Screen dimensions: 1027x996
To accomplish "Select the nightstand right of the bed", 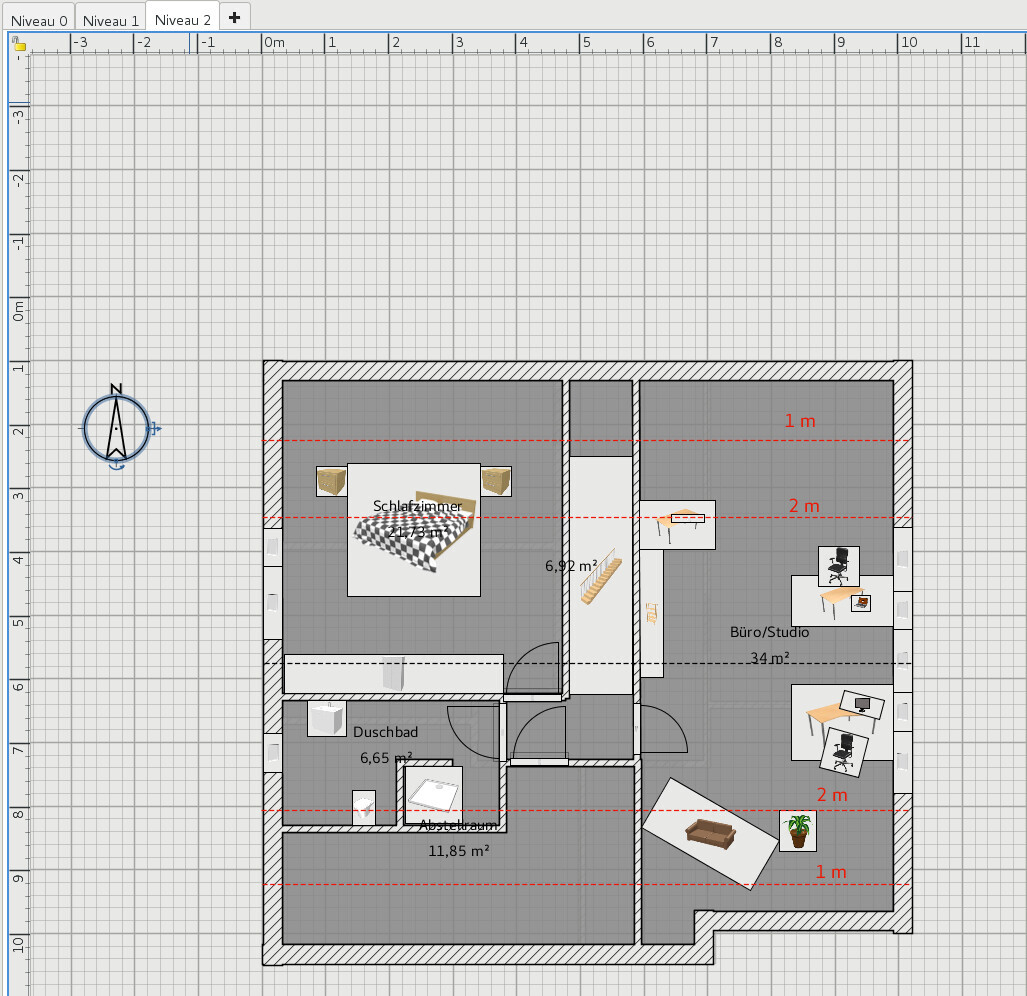I will (x=495, y=482).
